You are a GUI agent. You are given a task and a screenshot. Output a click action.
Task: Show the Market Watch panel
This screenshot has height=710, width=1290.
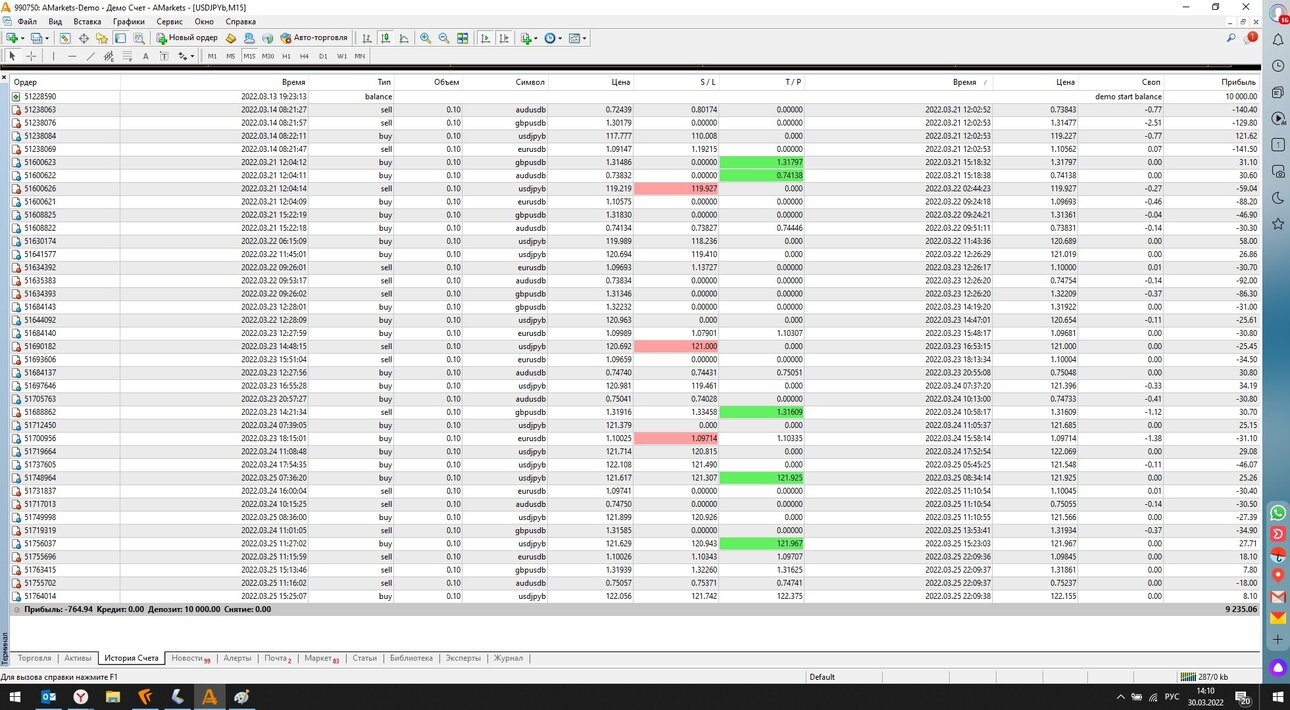tap(65, 38)
